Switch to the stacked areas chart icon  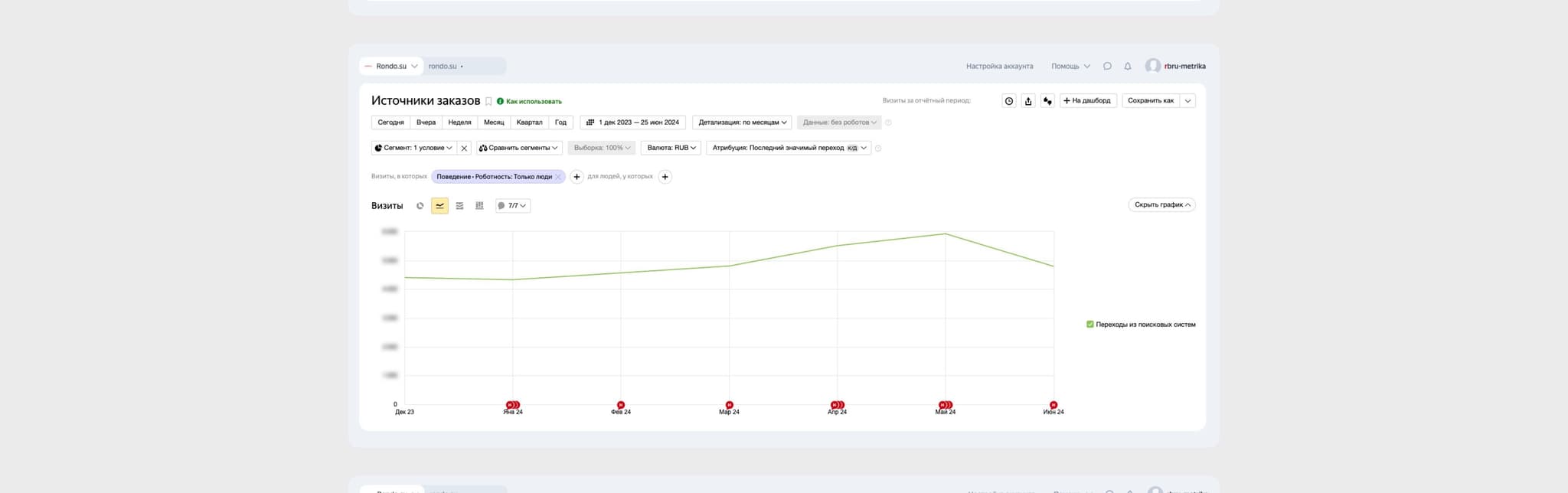[x=459, y=206]
